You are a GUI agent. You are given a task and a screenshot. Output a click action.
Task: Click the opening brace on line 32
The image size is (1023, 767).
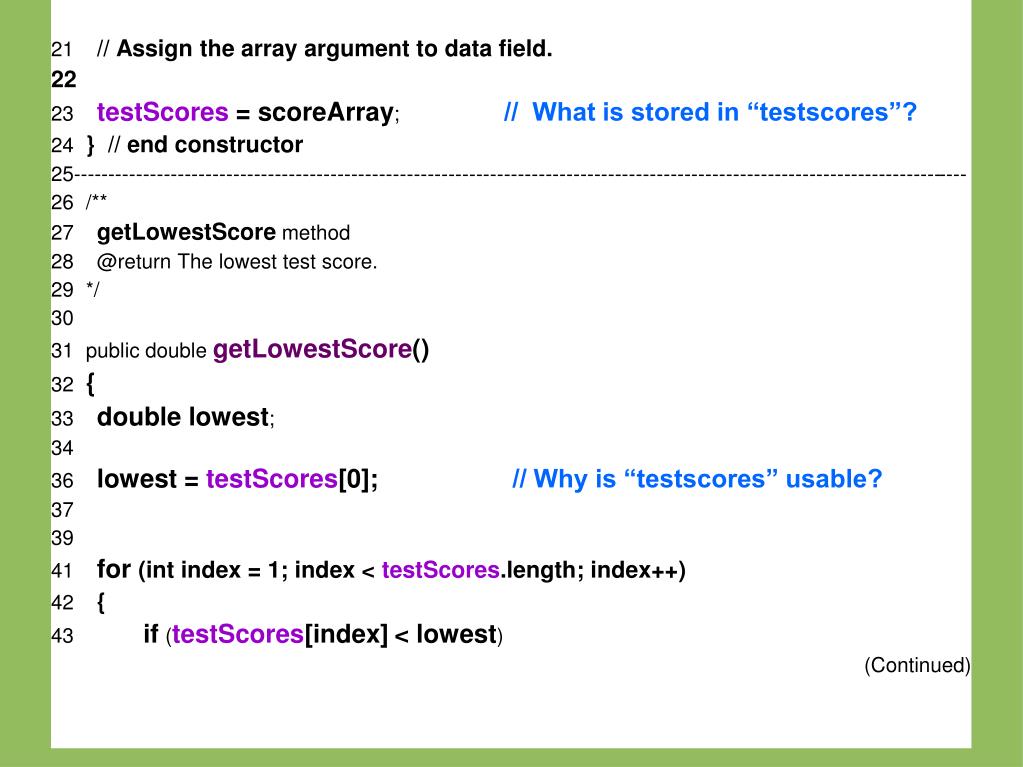(90, 384)
